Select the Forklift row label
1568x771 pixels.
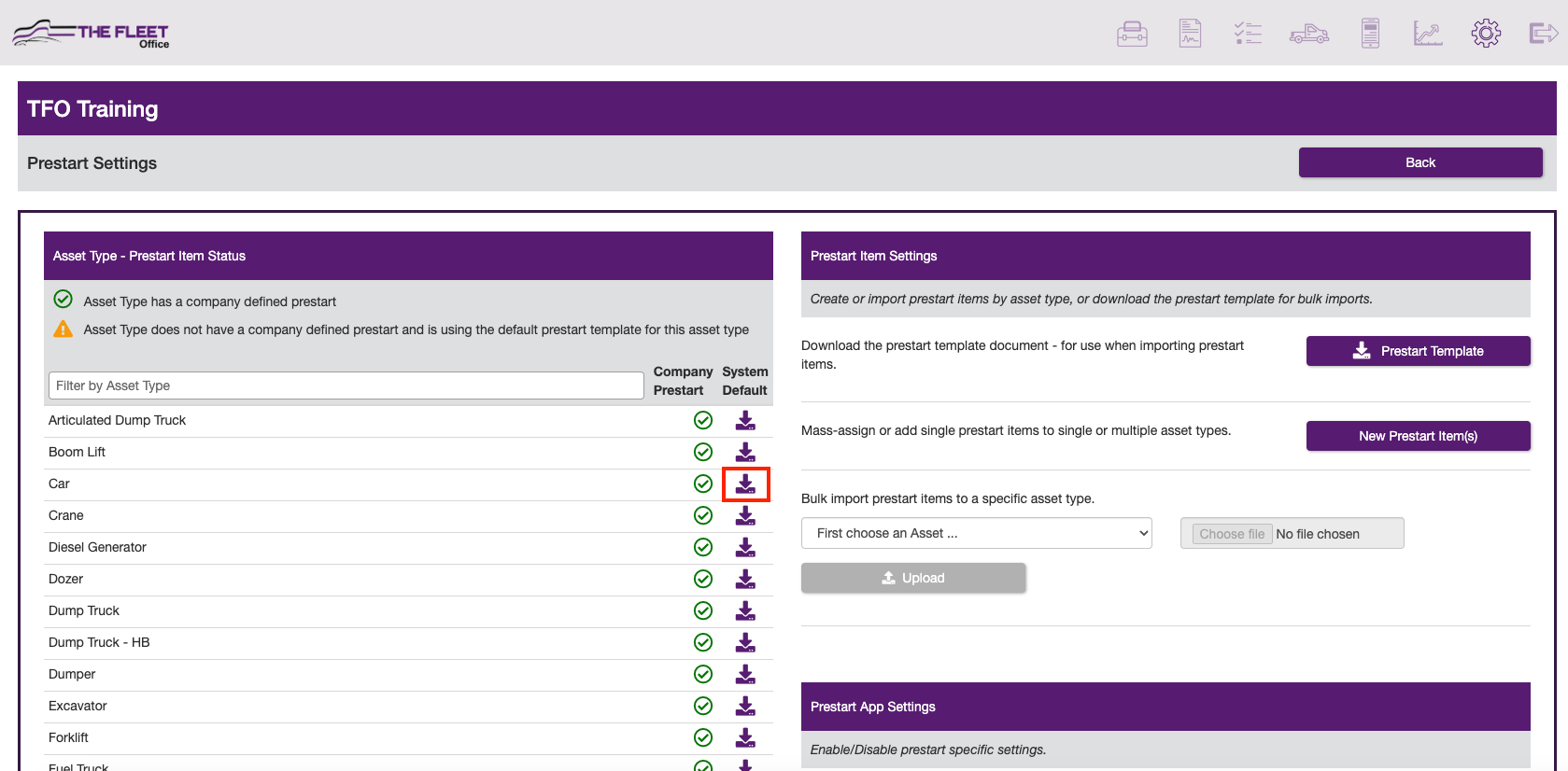(x=68, y=737)
